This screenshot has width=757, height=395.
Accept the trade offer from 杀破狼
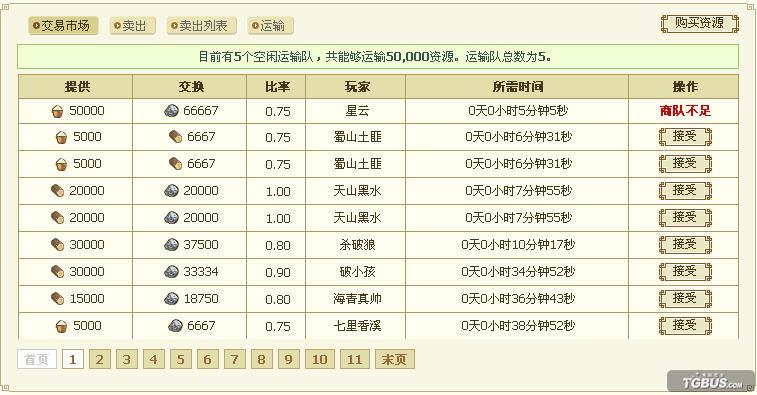[x=685, y=245]
